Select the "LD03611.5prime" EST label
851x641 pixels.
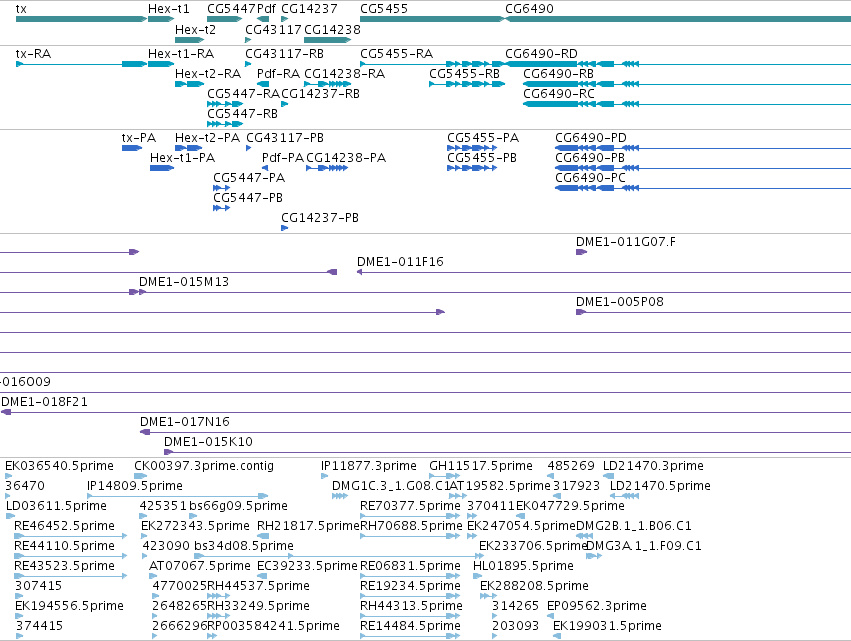coord(56,506)
